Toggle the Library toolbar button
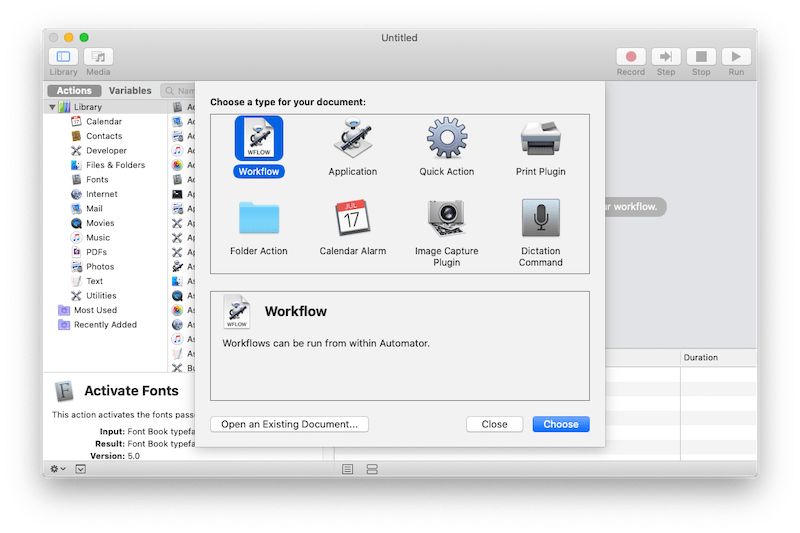Image resolution: width=800 pixels, height=533 pixels. point(63,57)
